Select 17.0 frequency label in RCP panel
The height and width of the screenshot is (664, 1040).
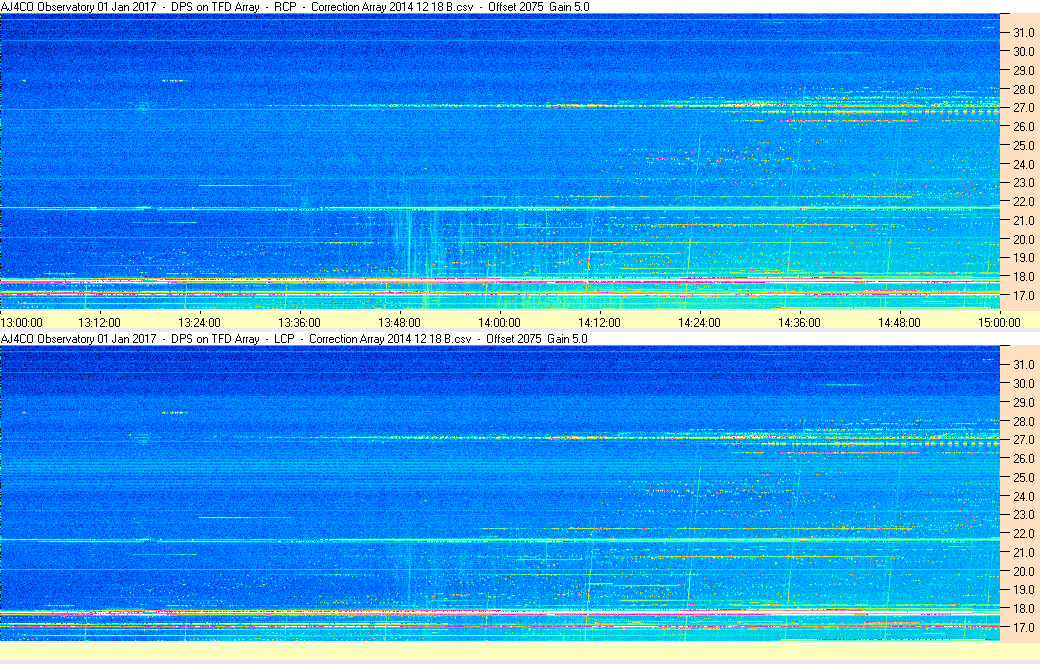click(1020, 297)
